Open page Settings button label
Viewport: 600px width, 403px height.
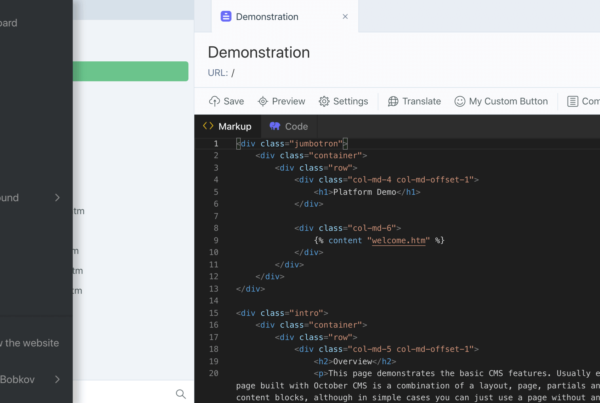click(351, 101)
